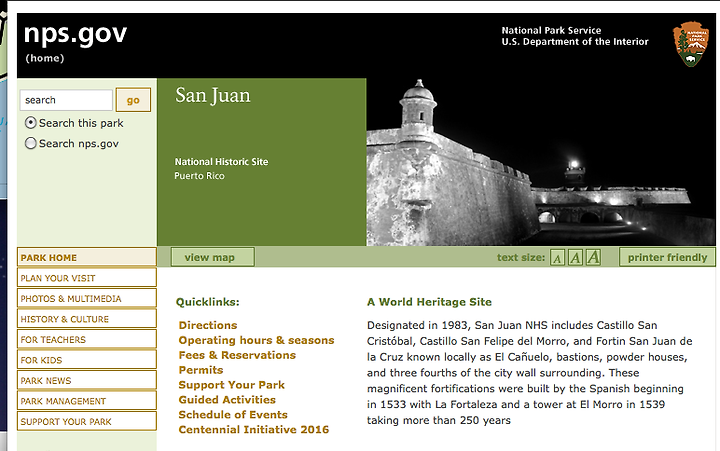Click A World Heritage Site heading

[429, 302]
